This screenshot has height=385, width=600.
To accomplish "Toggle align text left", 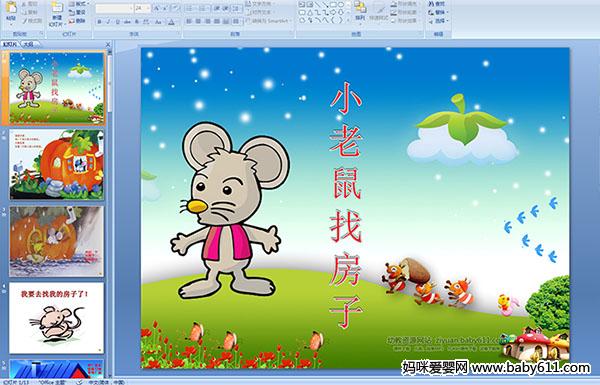I will click(x=189, y=21).
